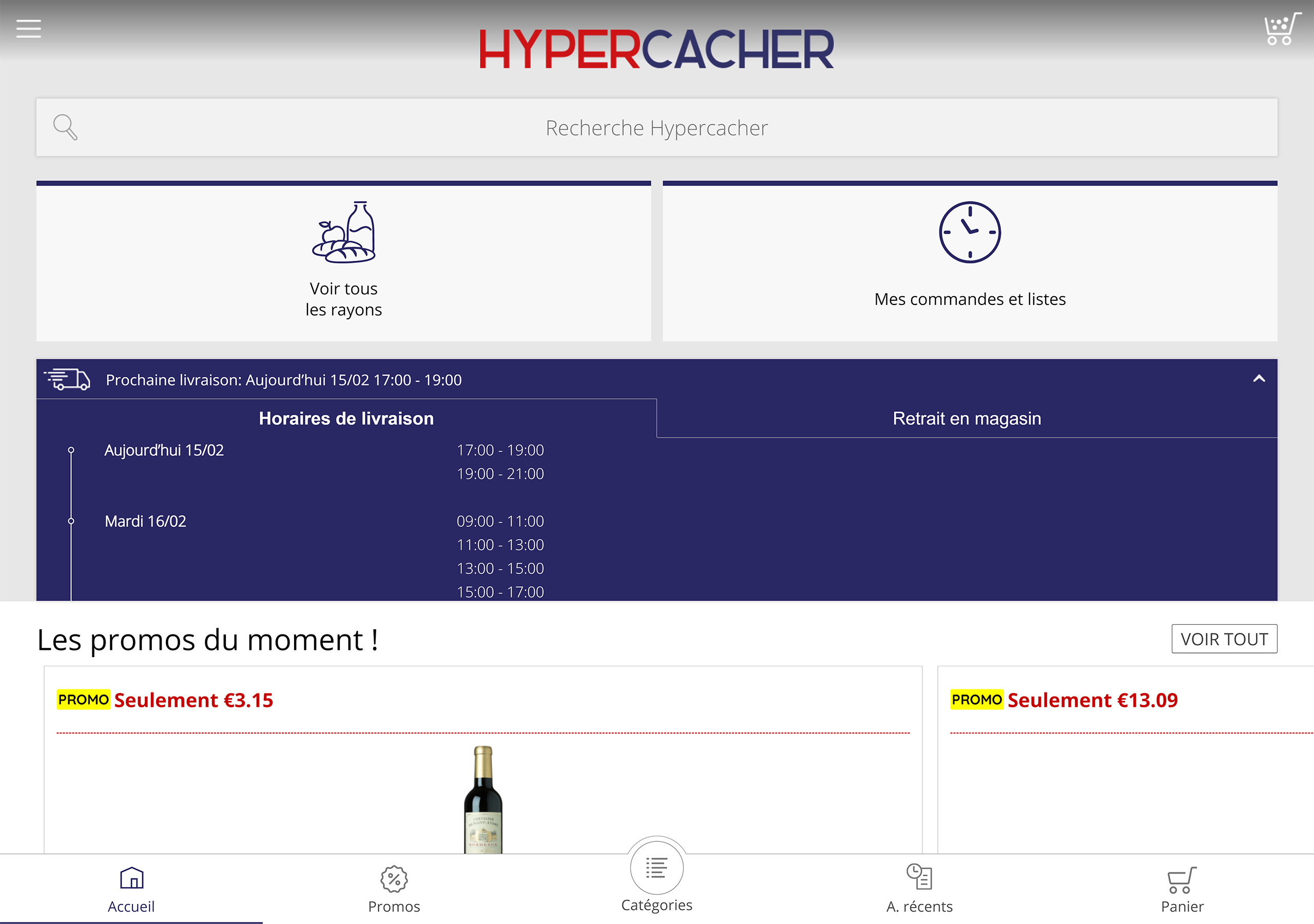Select today's 19:00 - 21:00 slot
Screen dimensions: 1314x924
coord(500,473)
